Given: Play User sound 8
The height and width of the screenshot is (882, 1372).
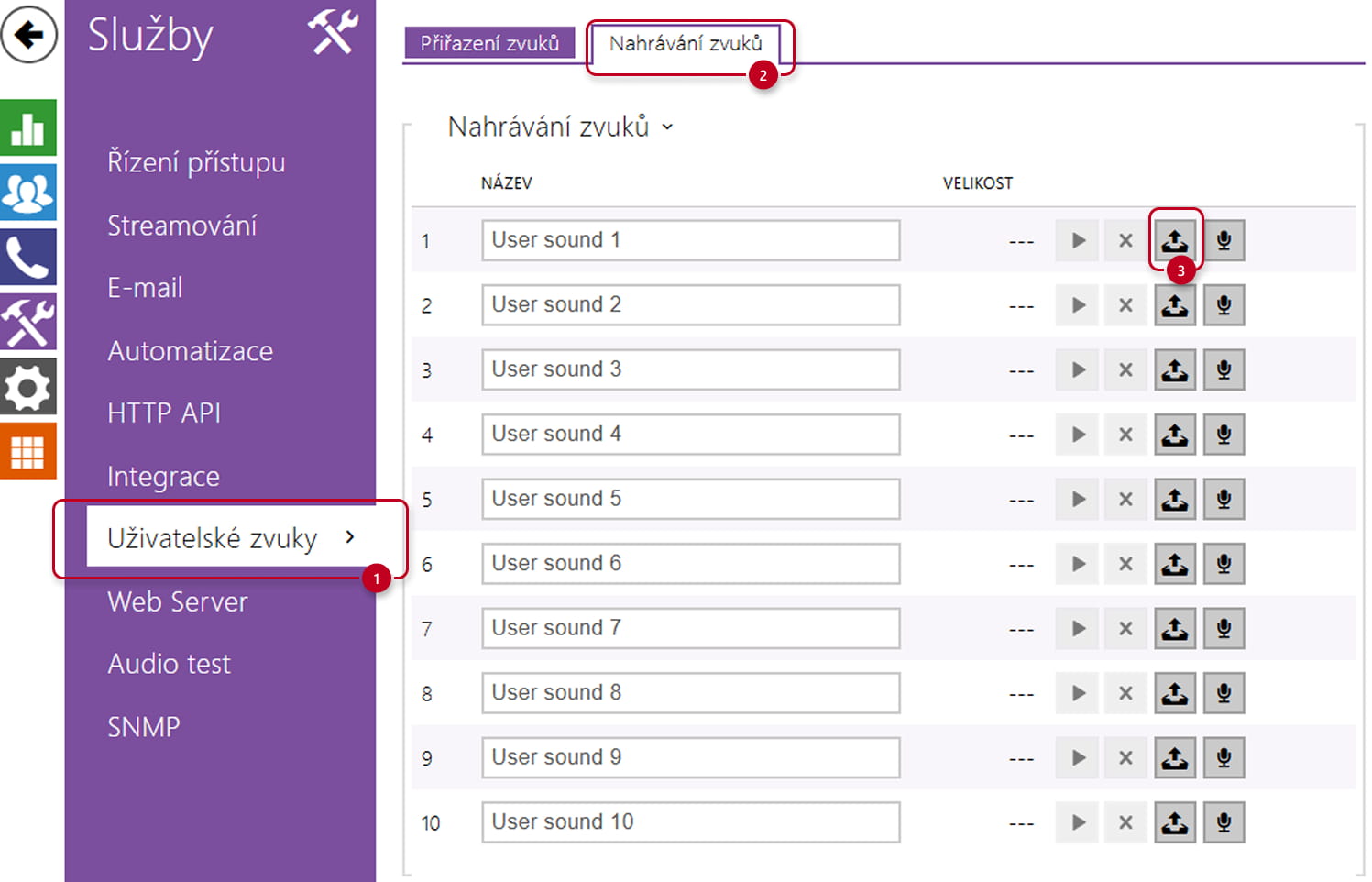Looking at the screenshot, I should pyautogui.click(x=1078, y=693).
